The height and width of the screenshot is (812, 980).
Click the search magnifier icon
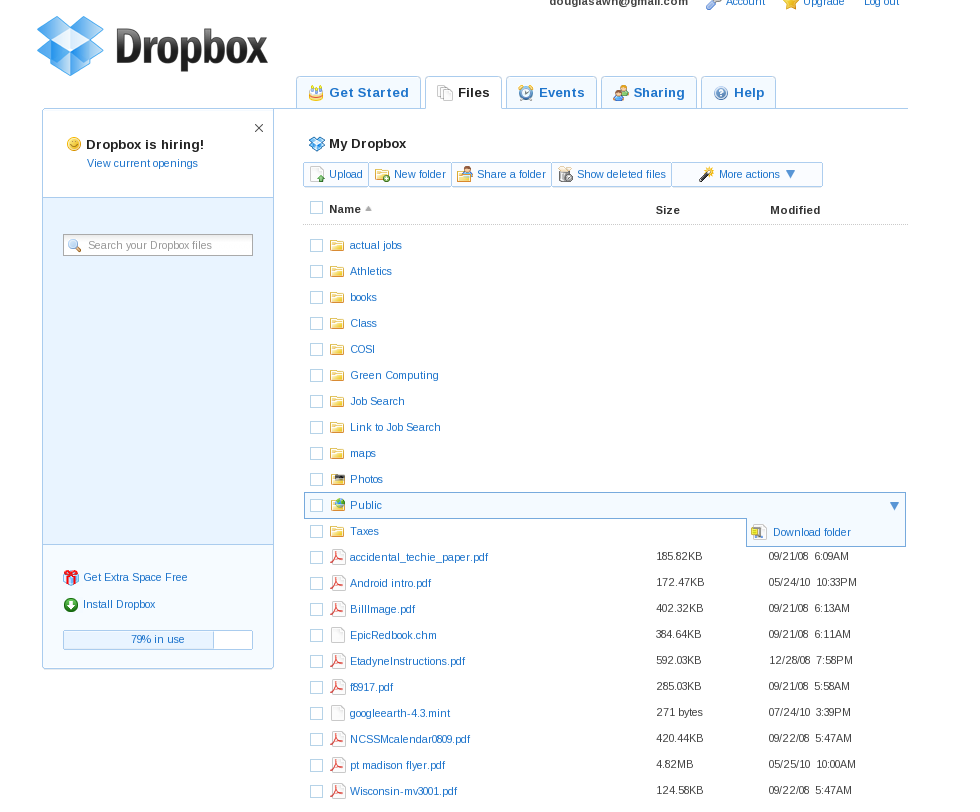coord(74,246)
